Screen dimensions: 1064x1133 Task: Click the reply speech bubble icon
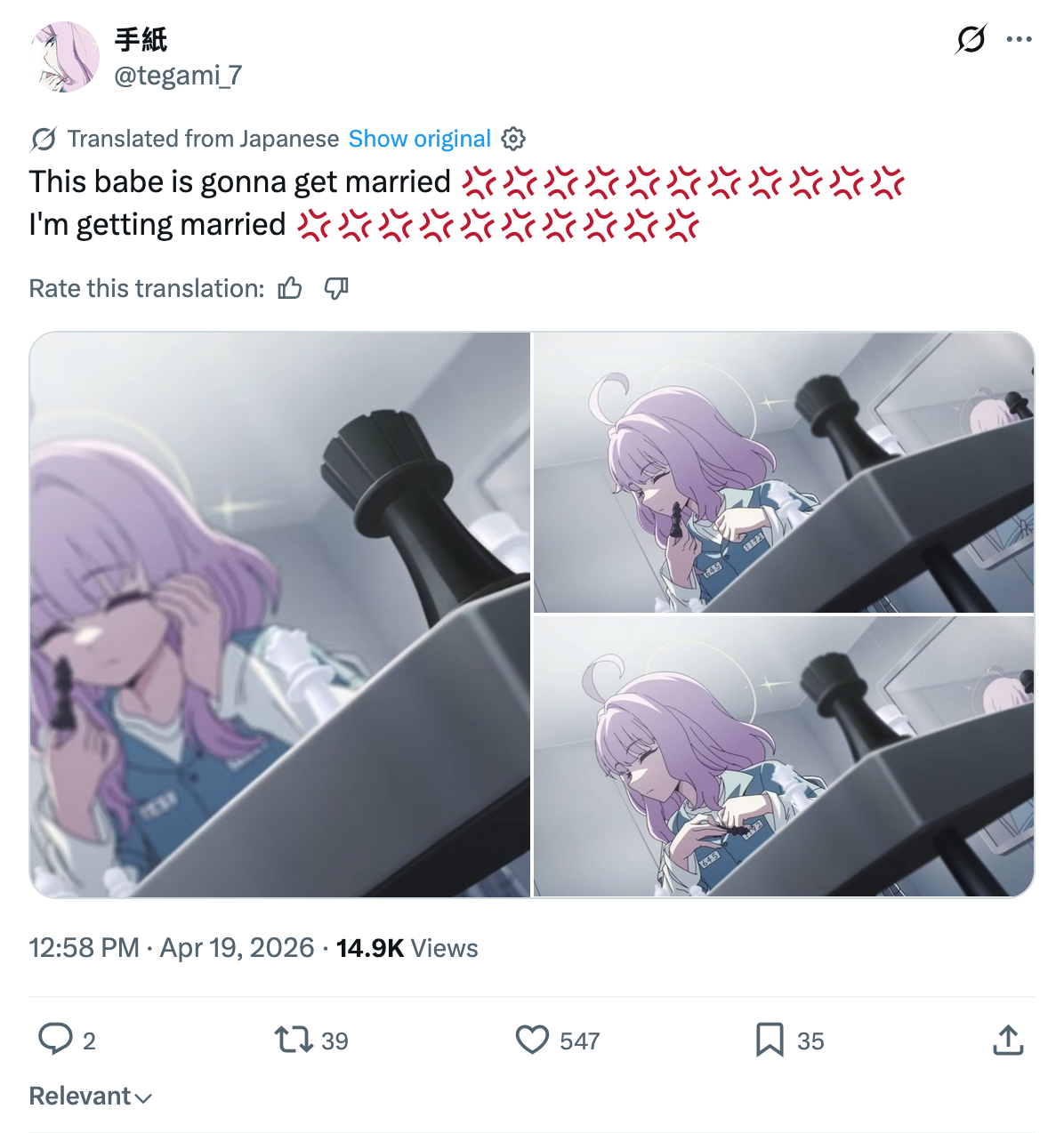[x=55, y=1039]
